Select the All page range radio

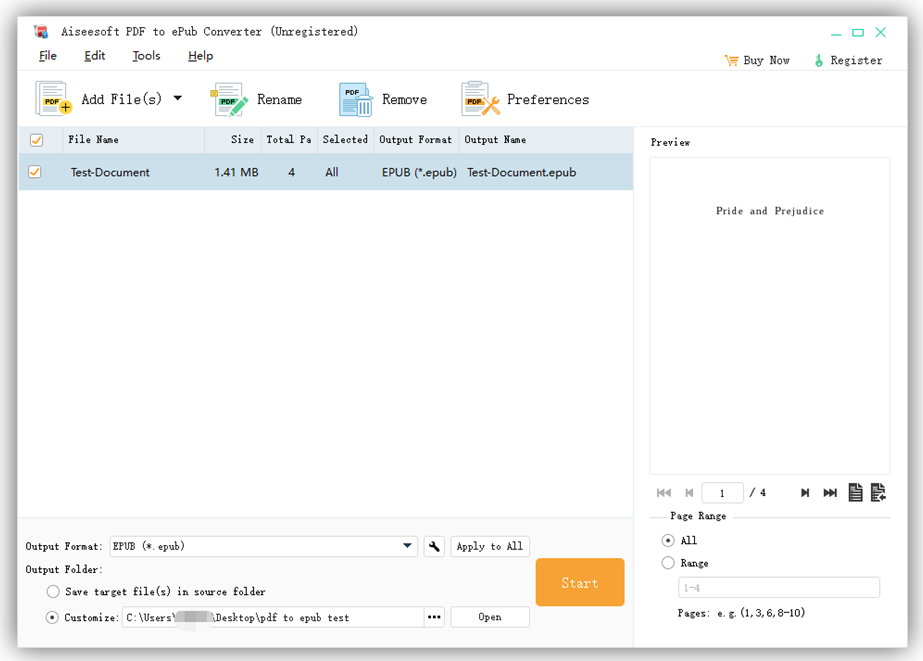(668, 540)
